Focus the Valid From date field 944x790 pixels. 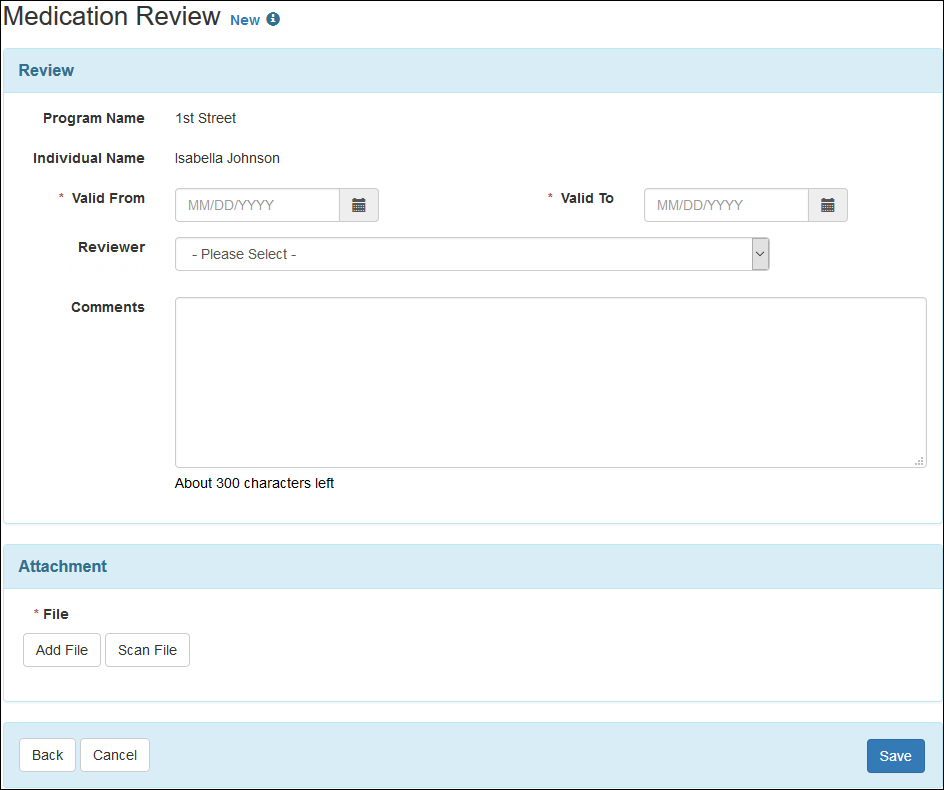pyautogui.click(x=258, y=205)
